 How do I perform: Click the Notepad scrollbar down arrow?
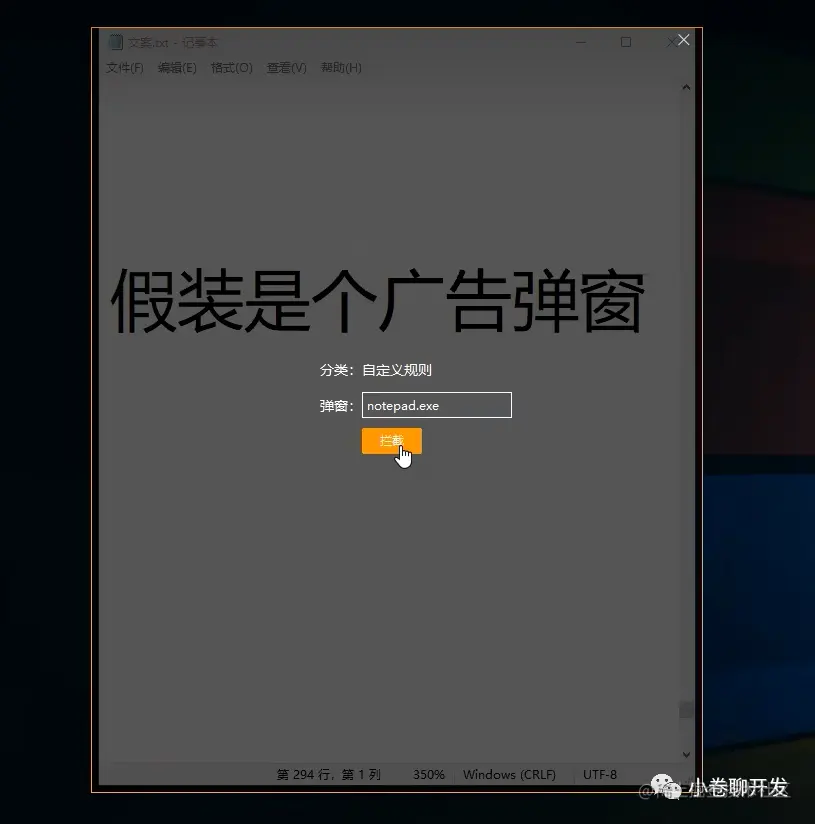pos(686,755)
